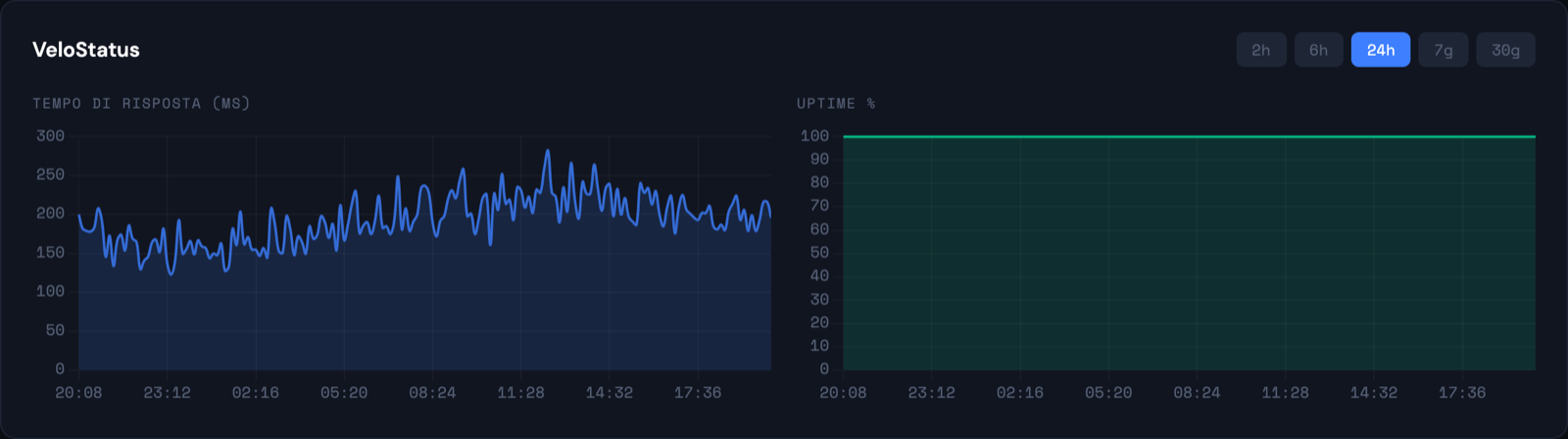The height and width of the screenshot is (439, 1568).
Task: Click 50 on the uptime axis
Action: coord(820,253)
